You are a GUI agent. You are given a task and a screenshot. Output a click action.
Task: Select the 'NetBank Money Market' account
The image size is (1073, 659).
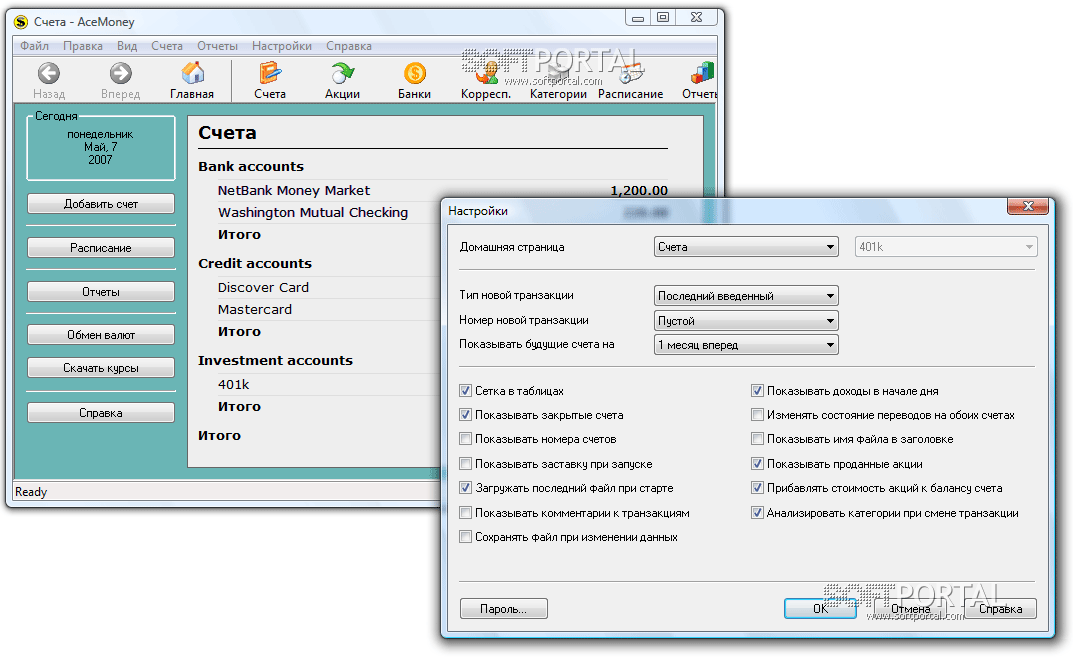coord(294,190)
